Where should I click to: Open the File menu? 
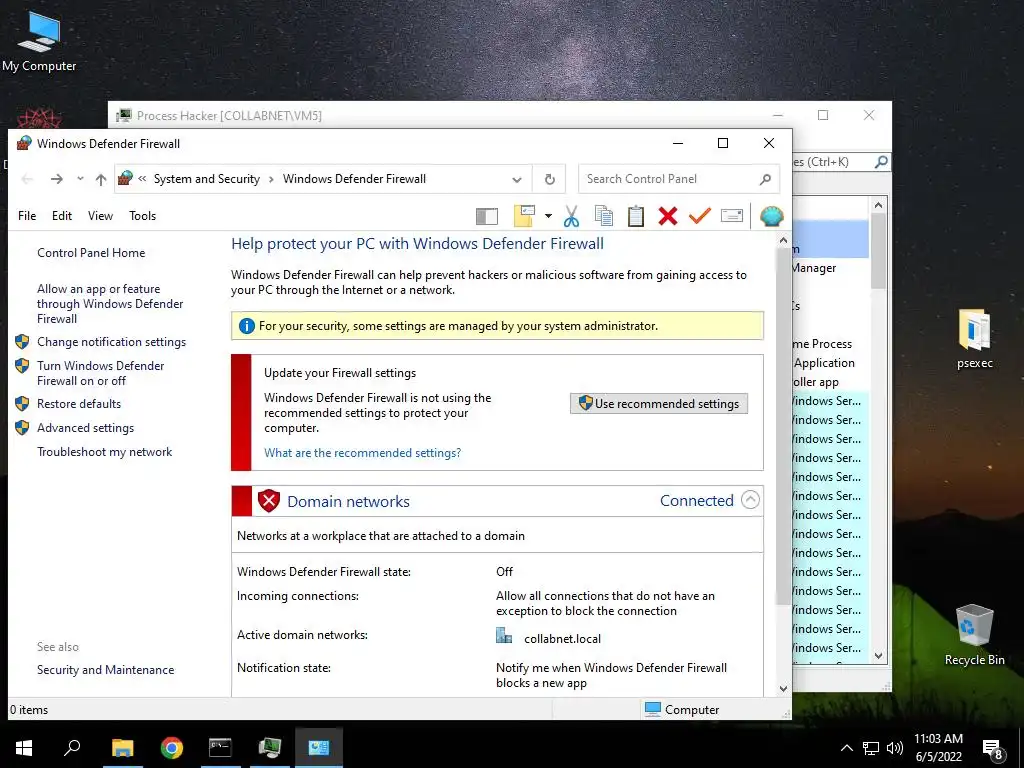coord(27,216)
